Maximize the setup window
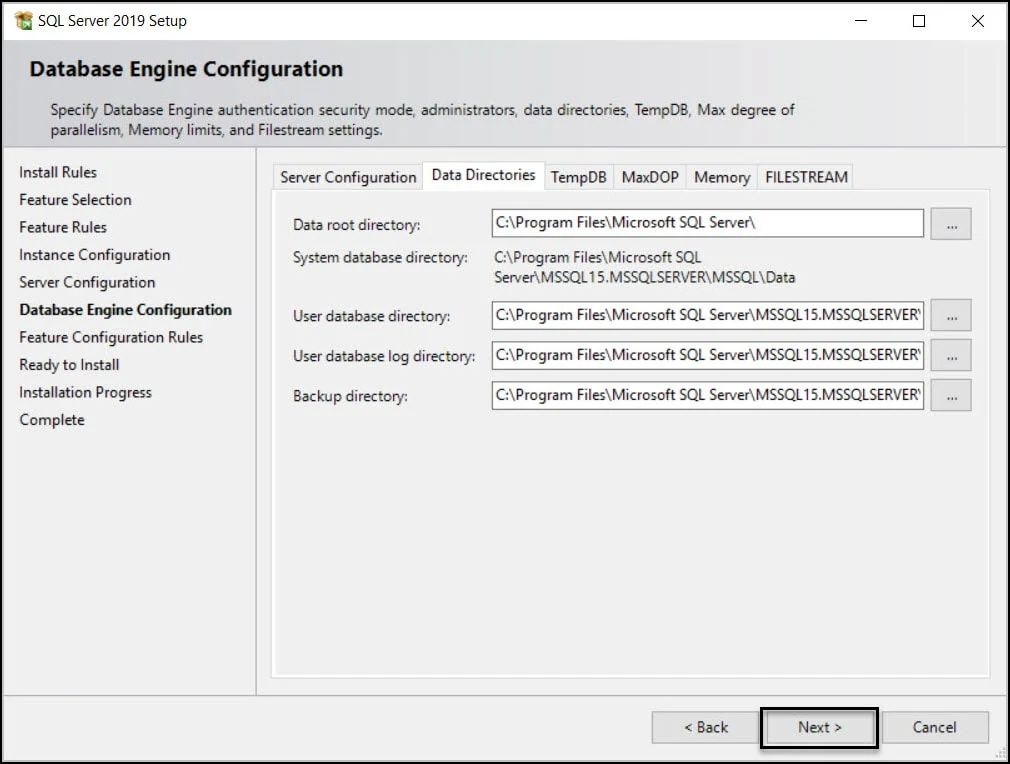The image size is (1010, 764). tap(919, 21)
